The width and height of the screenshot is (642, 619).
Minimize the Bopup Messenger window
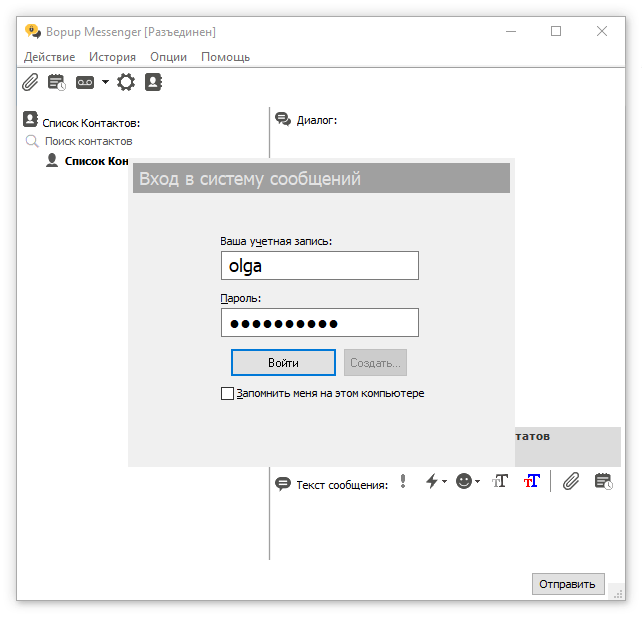pyautogui.click(x=511, y=32)
